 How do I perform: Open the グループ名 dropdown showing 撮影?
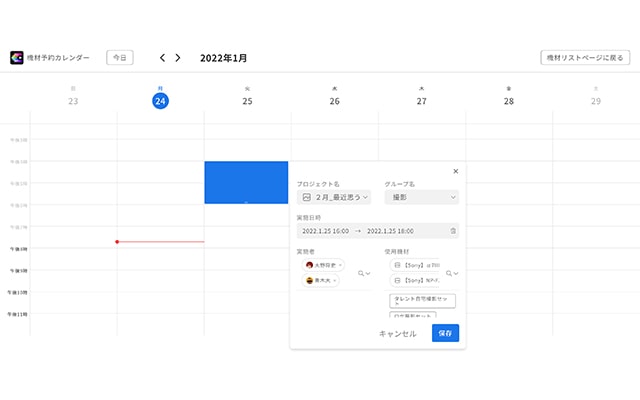(422, 197)
